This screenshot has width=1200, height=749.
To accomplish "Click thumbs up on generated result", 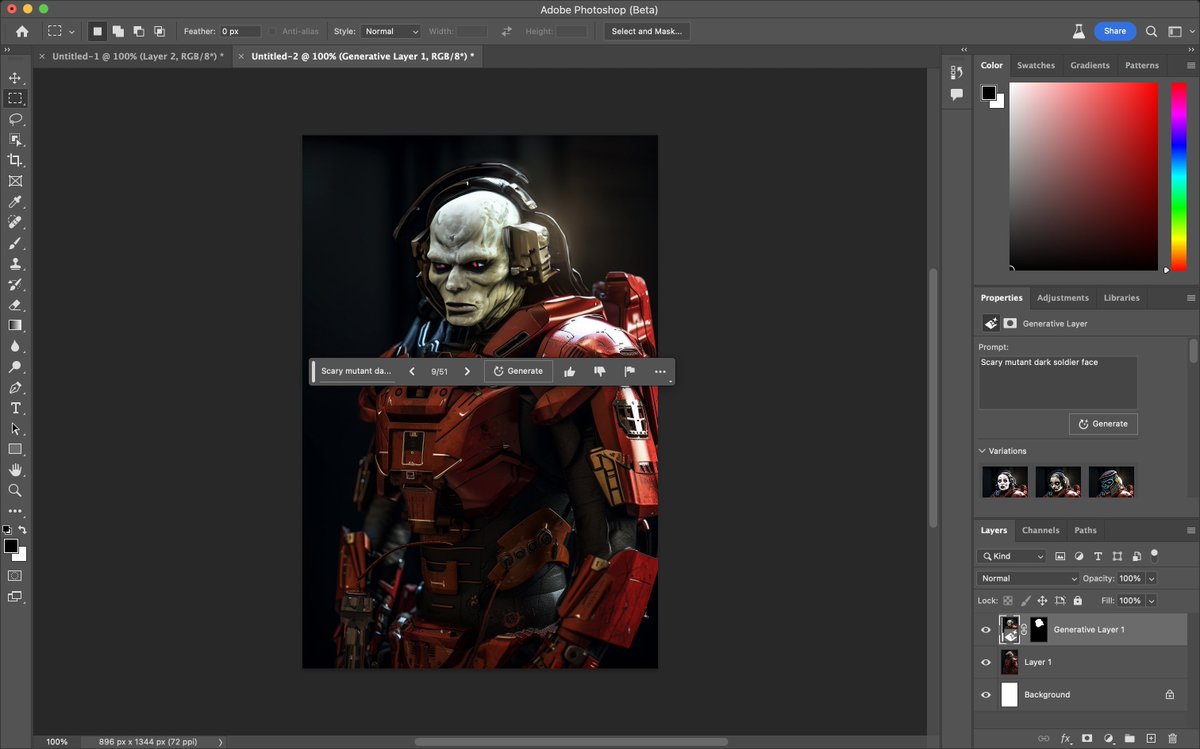I will pos(569,371).
